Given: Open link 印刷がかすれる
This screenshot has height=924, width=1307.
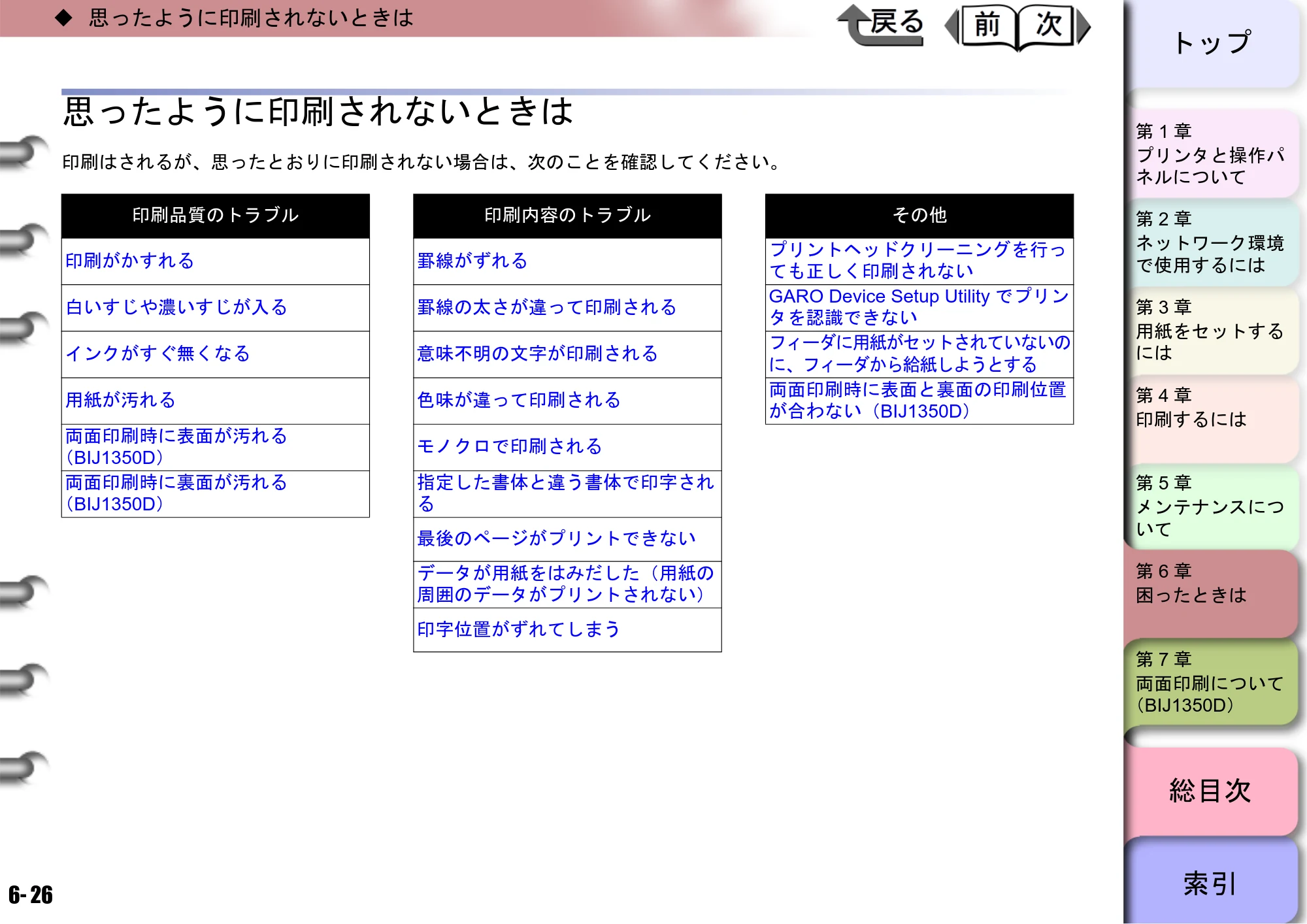Looking at the screenshot, I should [130, 261].
